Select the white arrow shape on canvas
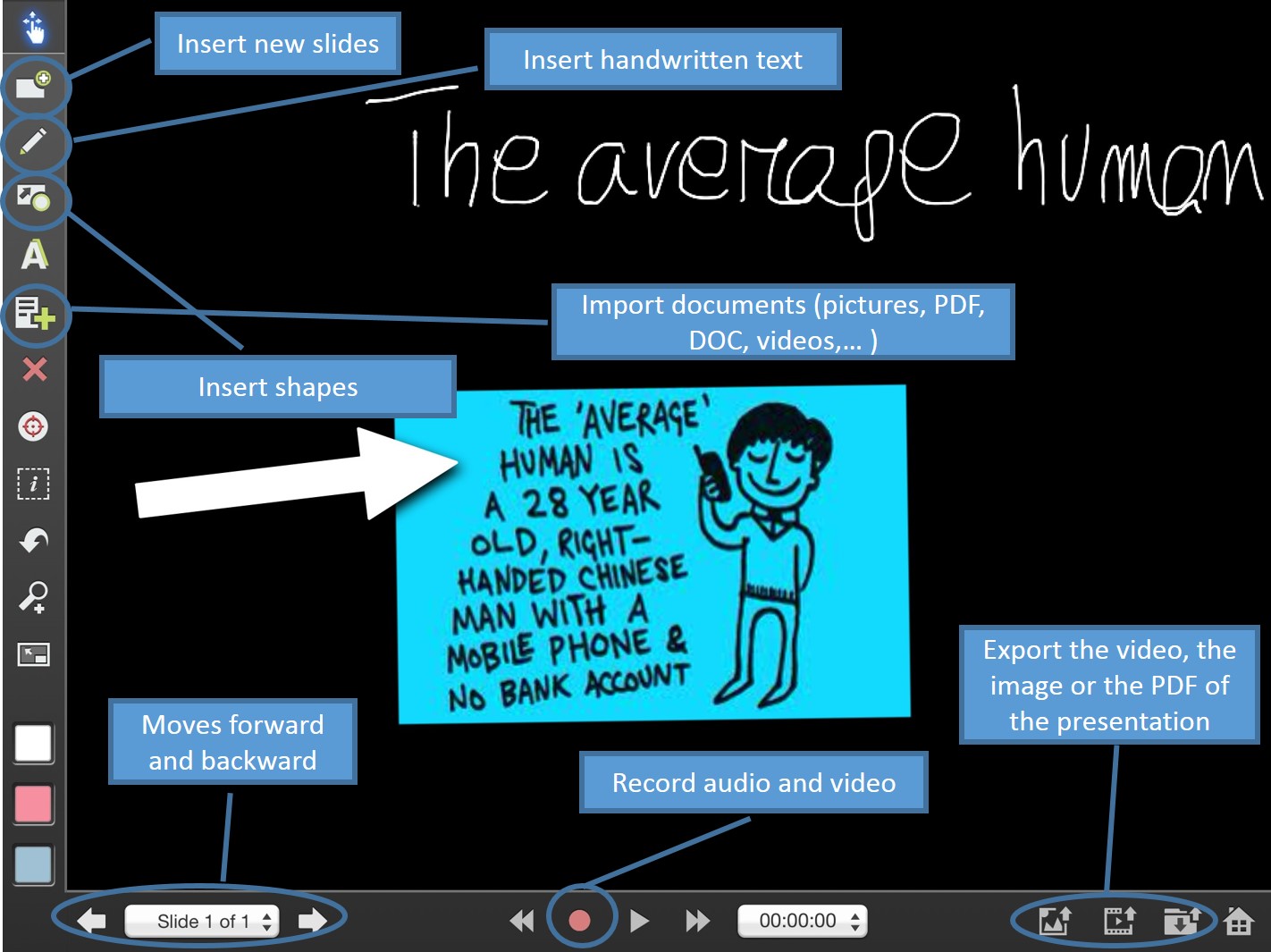 (297, 474)
